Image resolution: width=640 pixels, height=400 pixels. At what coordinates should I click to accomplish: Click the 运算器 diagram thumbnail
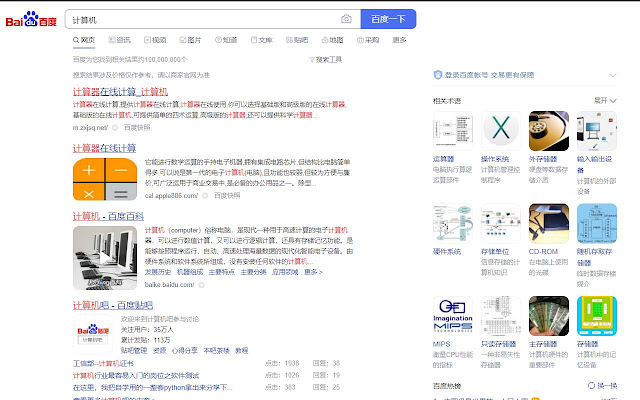tap(453, 131)
